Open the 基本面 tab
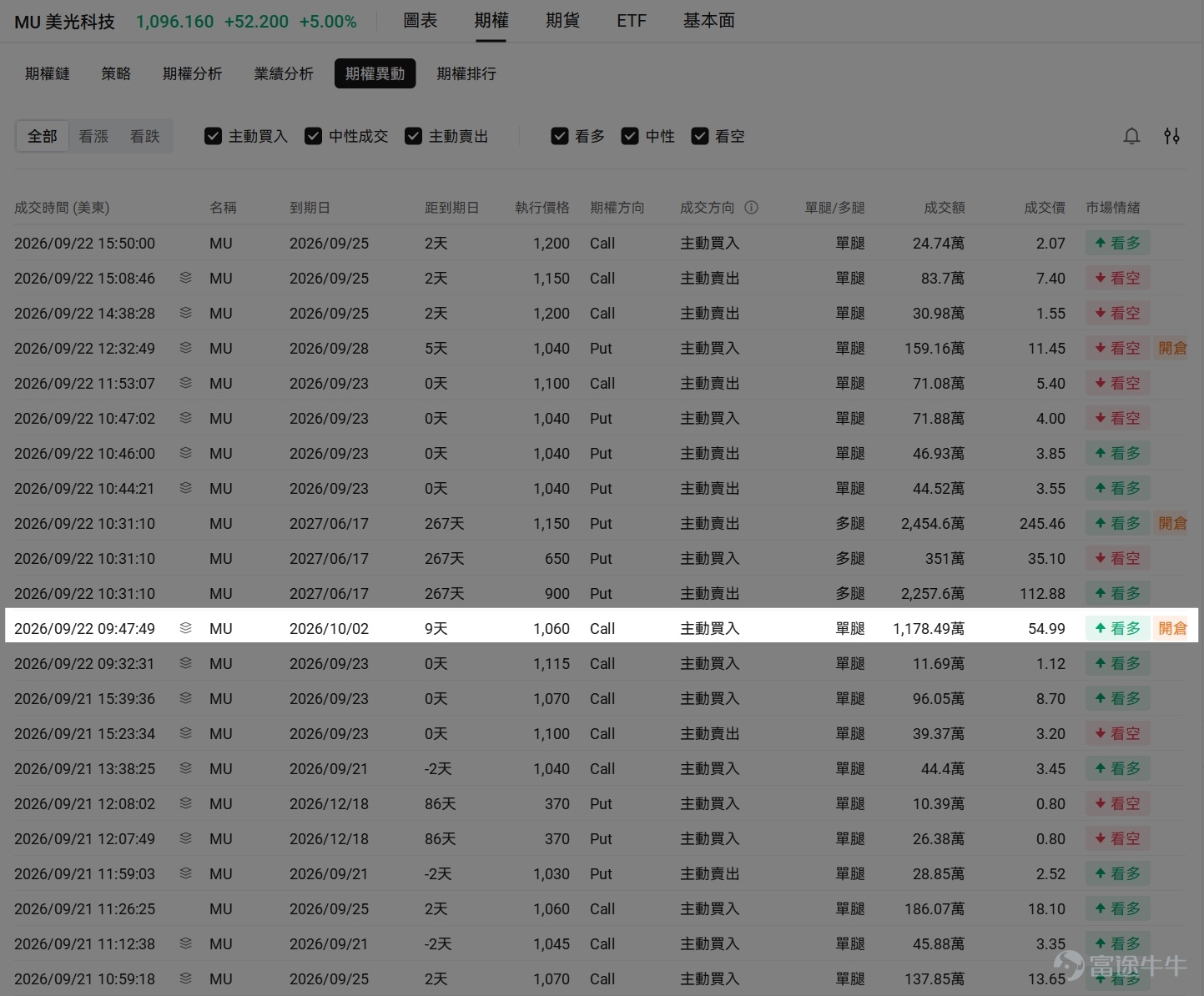Image resolution: width=1204 pixels, height=996 pixels. [709, 21]
